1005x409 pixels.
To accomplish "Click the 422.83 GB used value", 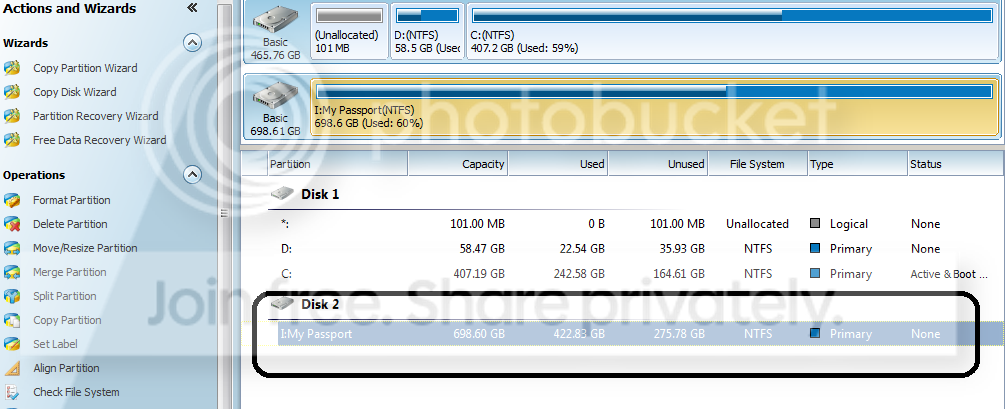I will [579, 334].
